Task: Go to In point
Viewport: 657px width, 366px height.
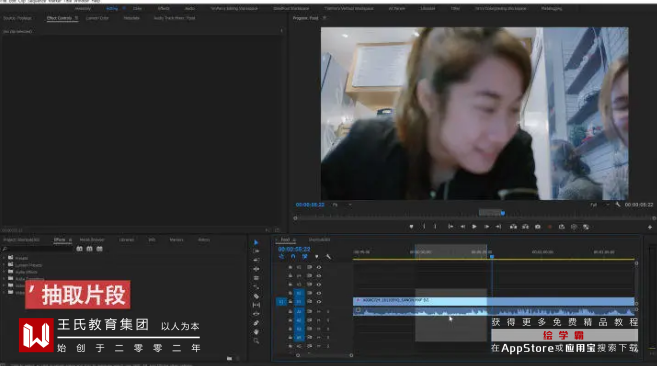Action: (450, 227)
